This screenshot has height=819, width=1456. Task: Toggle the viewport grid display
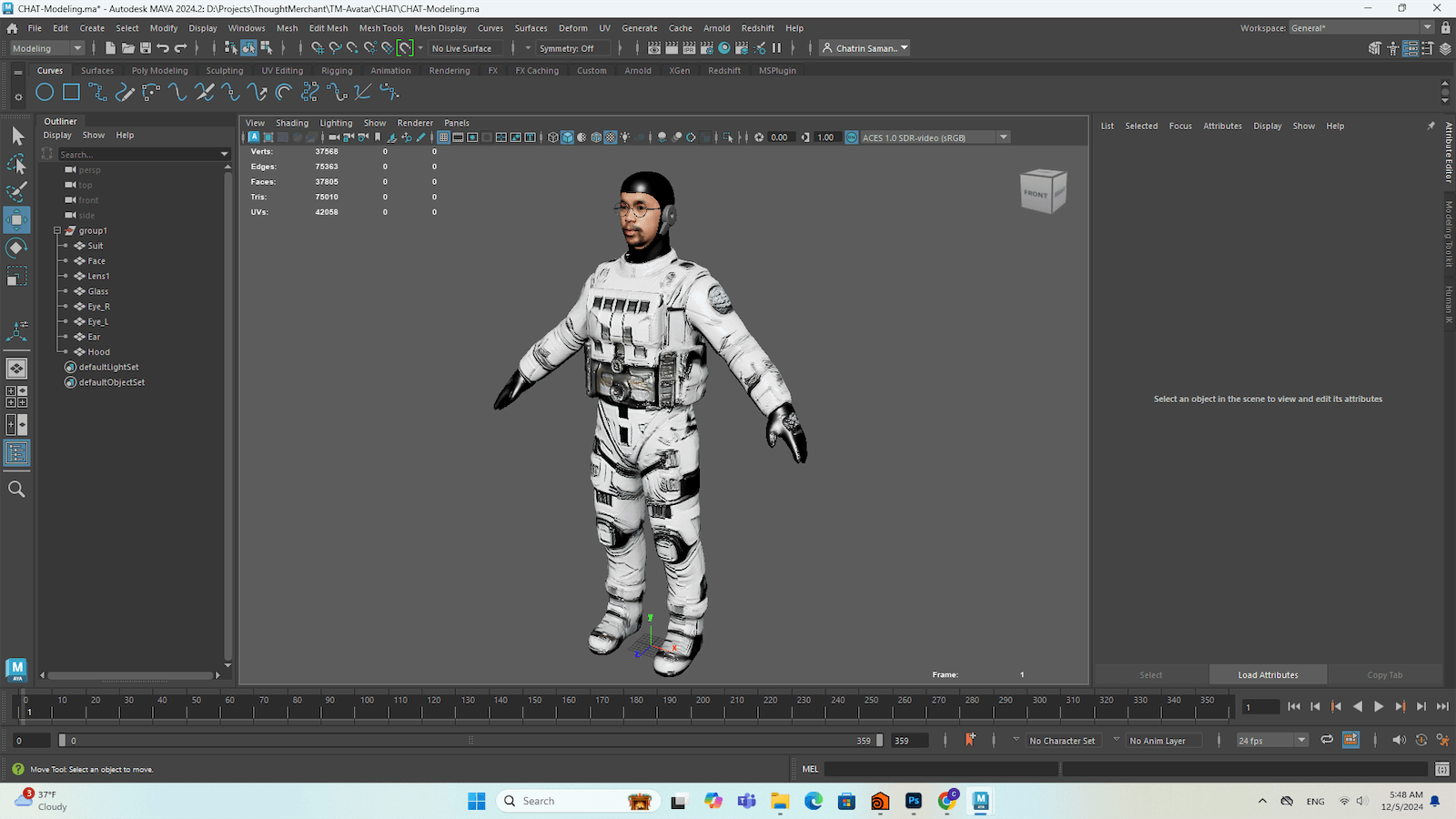(x=443, y=137)
